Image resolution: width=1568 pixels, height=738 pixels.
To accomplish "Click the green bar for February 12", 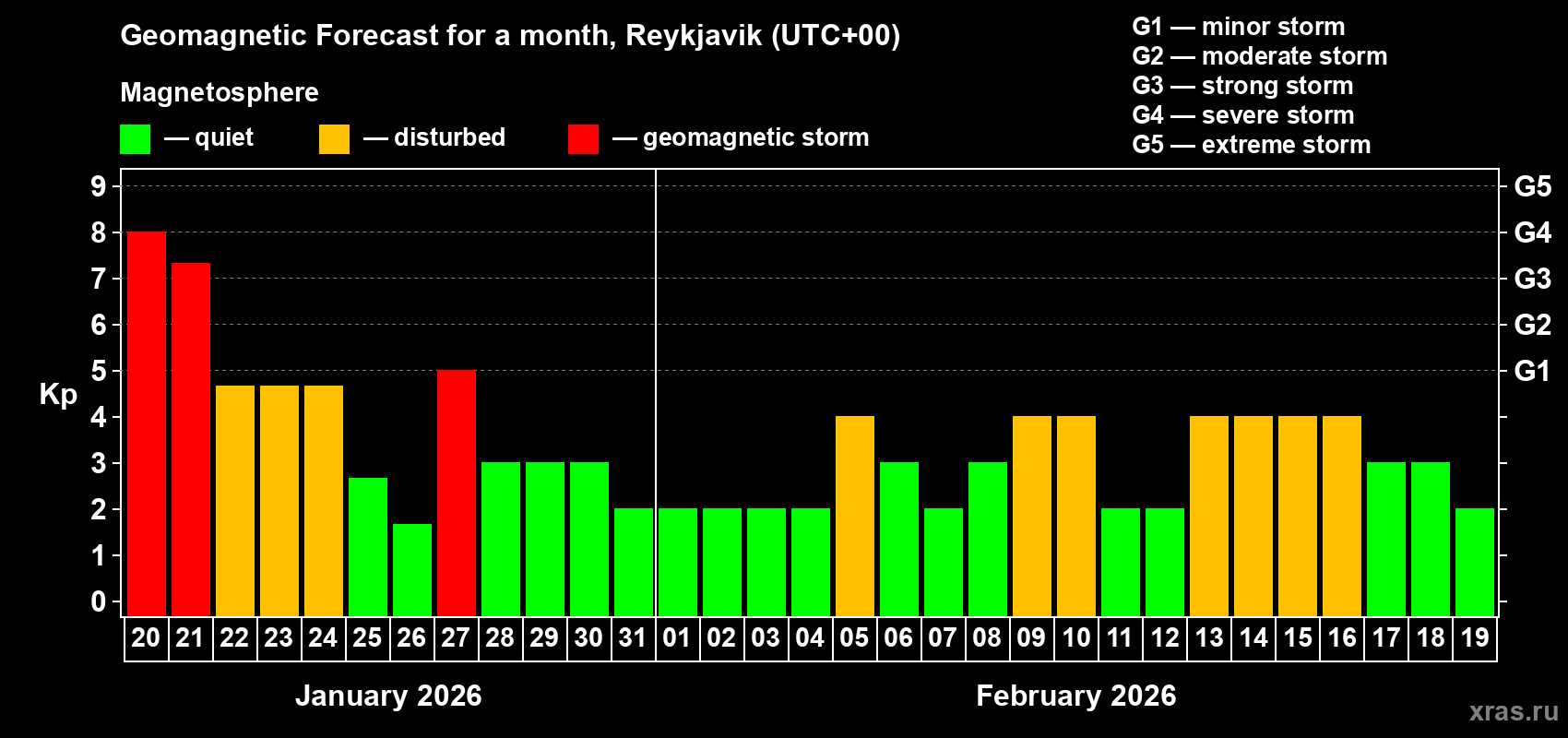I will (x=1165, y=562).
